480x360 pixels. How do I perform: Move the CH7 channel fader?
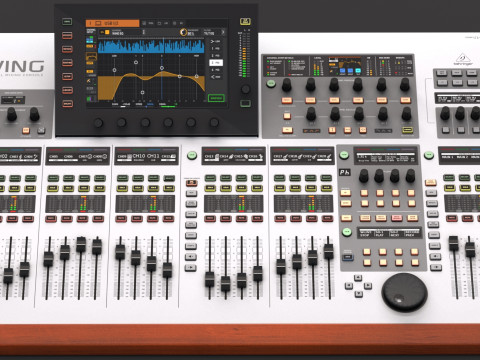coord(81,244)
